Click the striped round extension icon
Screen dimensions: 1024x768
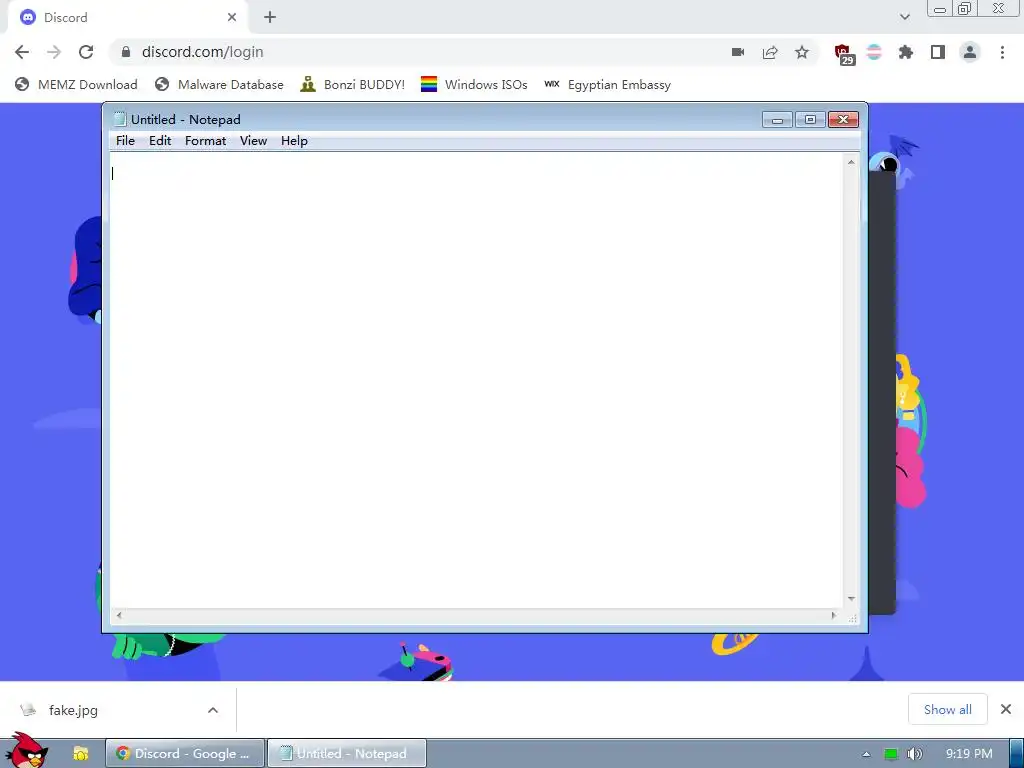tap(874, 52)
